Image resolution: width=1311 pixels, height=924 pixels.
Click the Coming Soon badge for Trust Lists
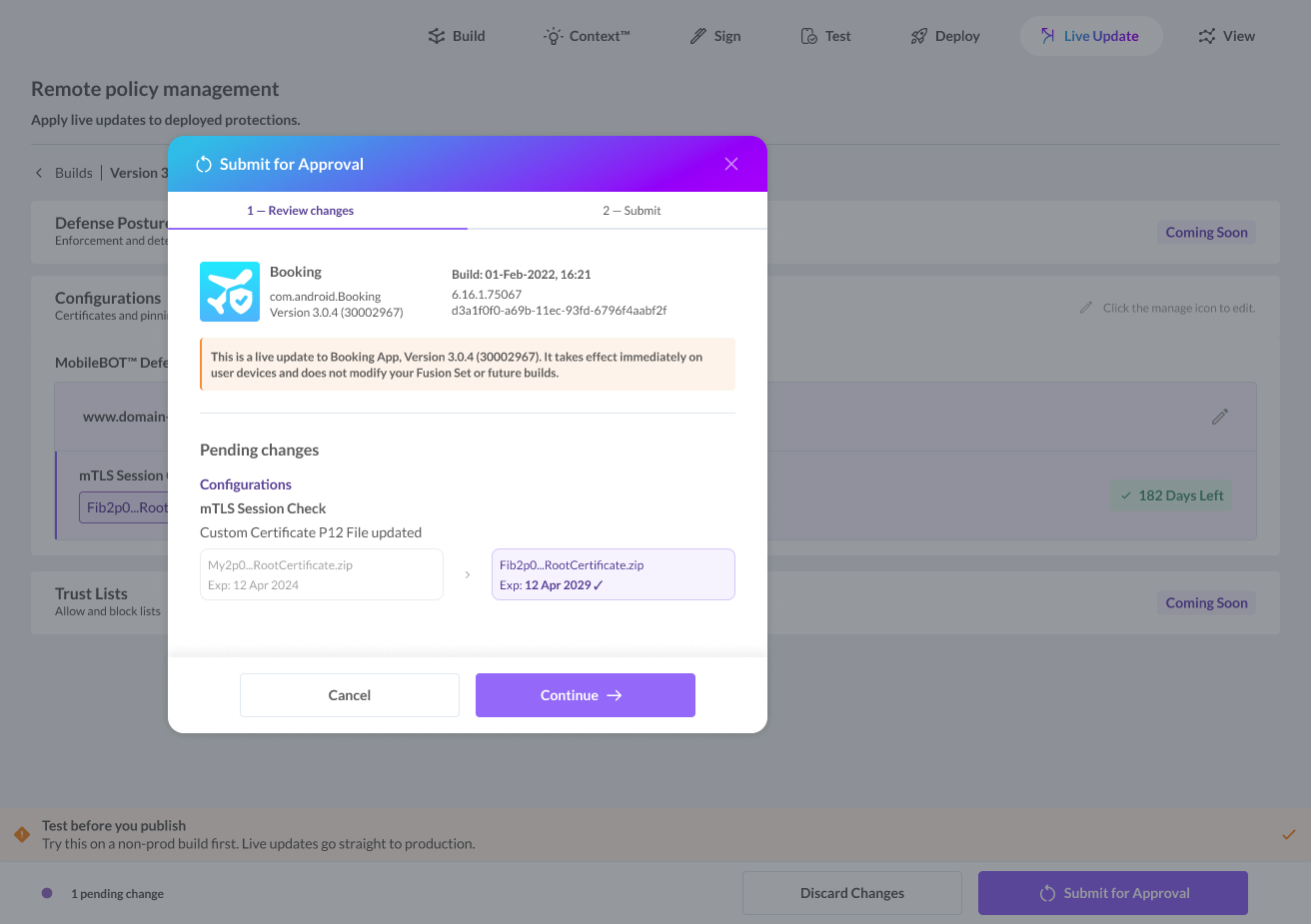[x=1206, y=603]
